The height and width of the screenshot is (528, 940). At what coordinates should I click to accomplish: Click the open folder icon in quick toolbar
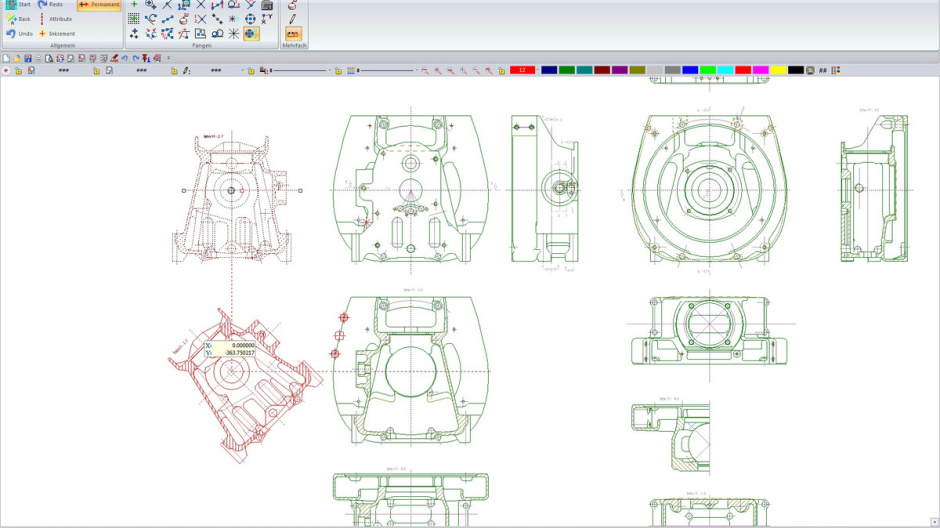coord(16,58)
